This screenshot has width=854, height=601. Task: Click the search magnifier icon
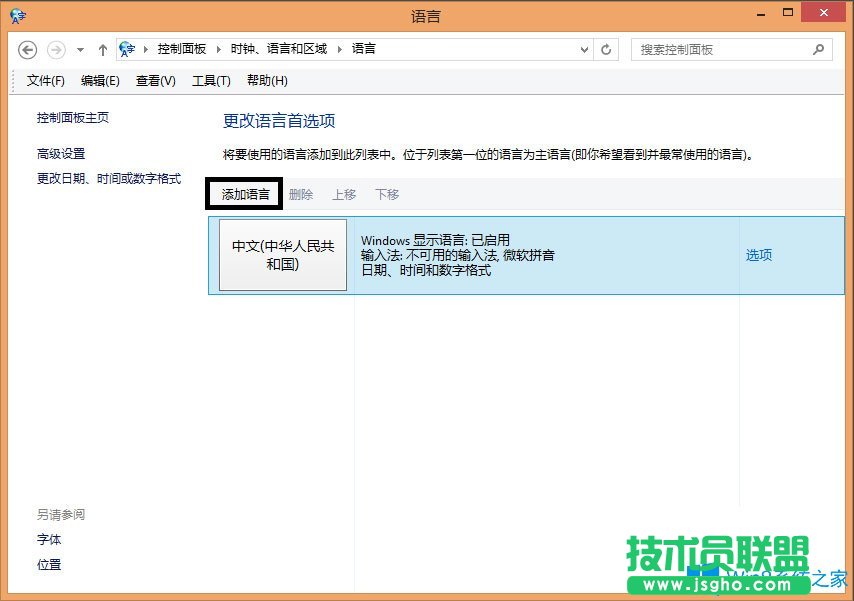[x=818, y=48]
